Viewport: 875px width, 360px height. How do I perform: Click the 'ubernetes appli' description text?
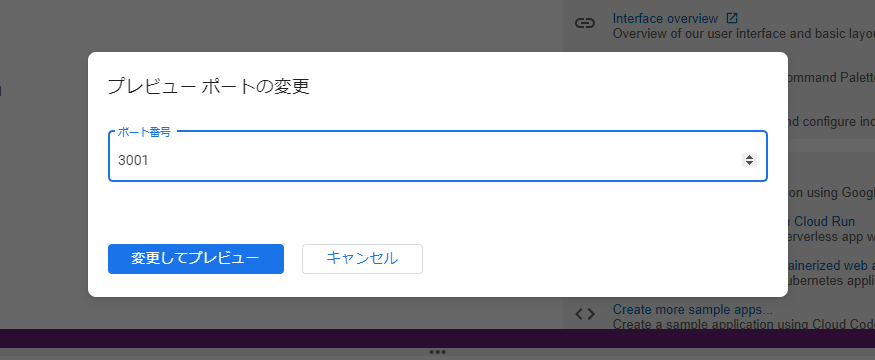[x=831, y=280]
